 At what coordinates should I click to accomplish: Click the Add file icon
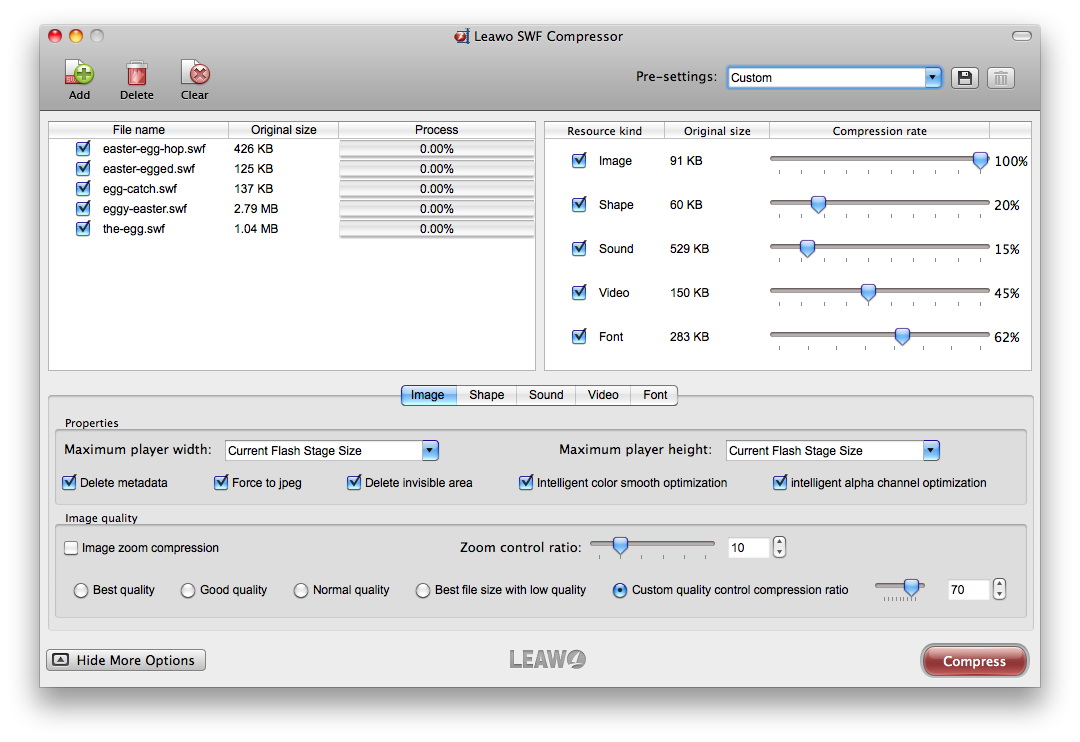tap(79, 72)
